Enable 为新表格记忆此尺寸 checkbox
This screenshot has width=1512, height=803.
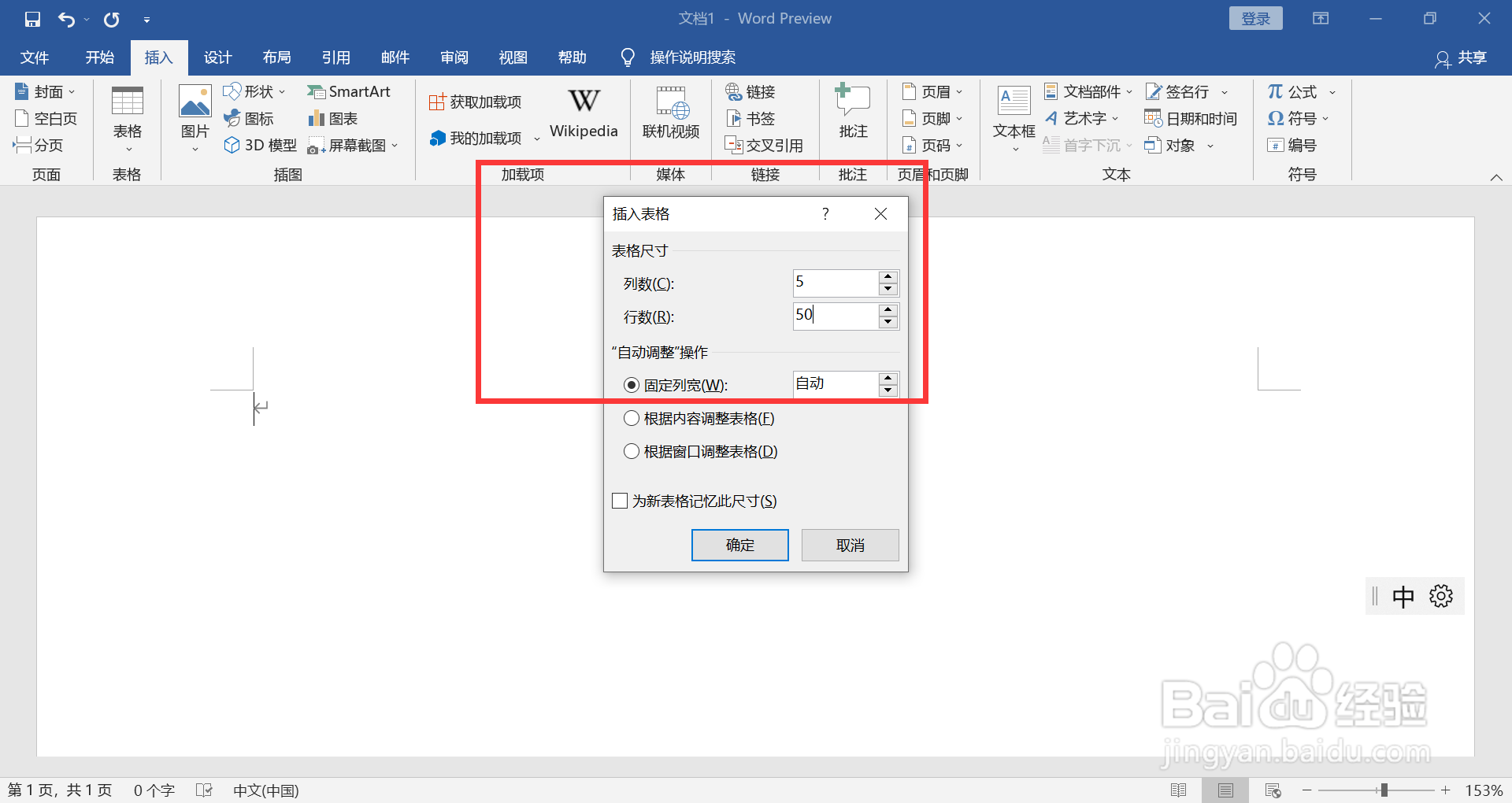[619, 501]
